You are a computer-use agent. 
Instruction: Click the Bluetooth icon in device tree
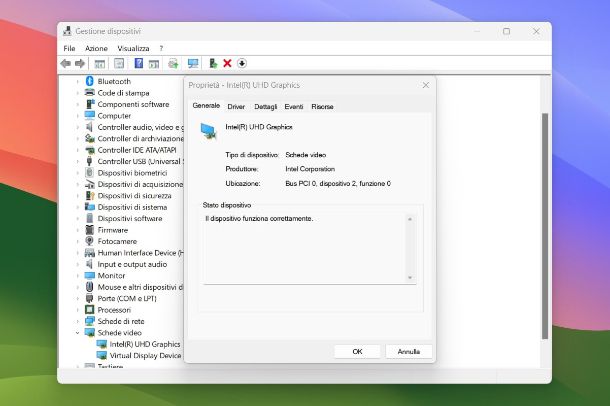point(89,81)
